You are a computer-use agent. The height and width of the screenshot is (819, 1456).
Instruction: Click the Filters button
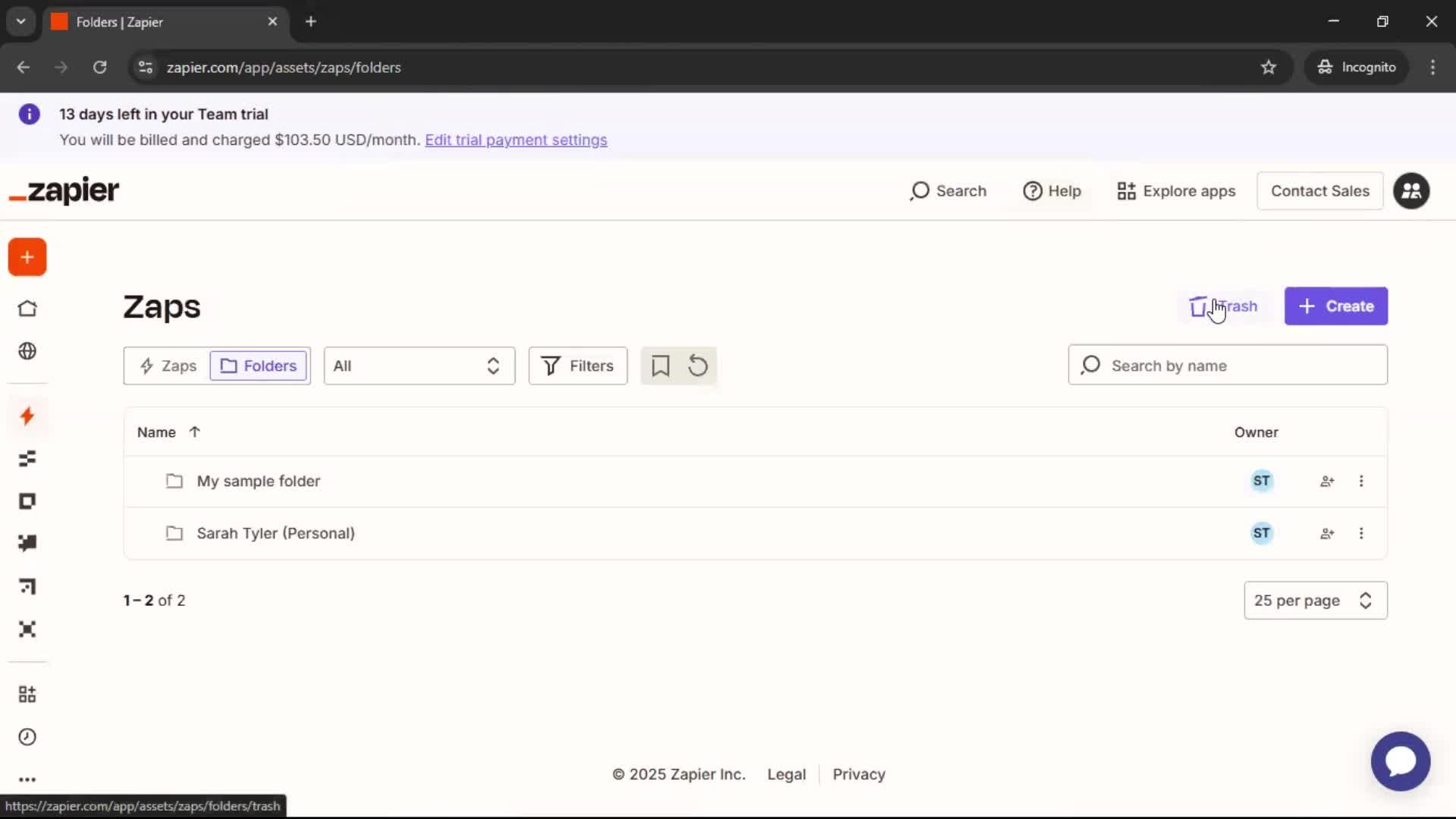578,366
